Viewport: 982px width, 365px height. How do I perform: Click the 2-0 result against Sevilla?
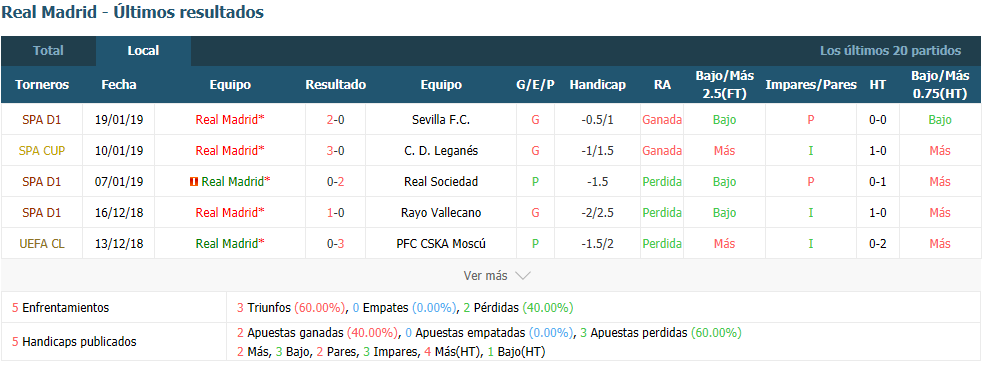pyautogui.click(x=335, y=120)
